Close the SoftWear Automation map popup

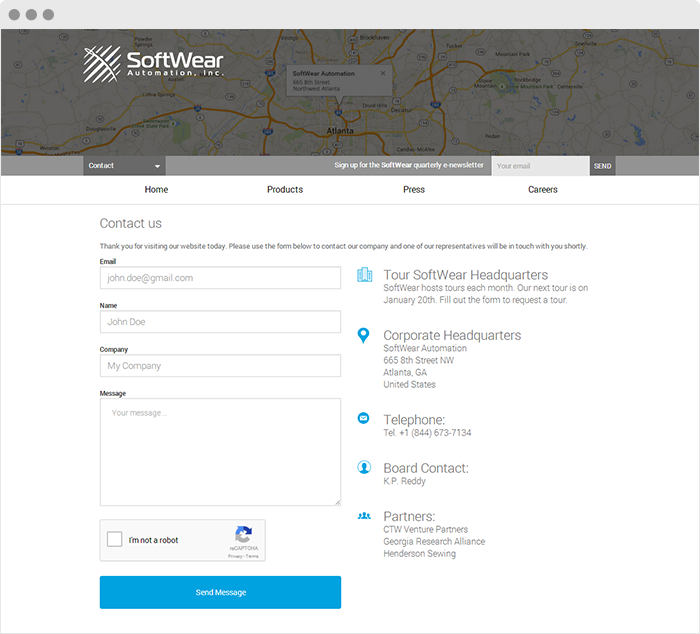coord(383,73)
